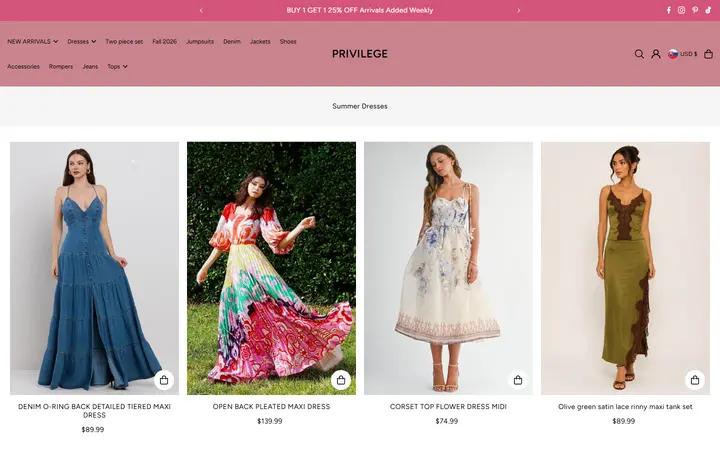This screenshot has height=450, width=720.
Task: Click the $89.99 price under denim dress
Action: click(93, 430)
